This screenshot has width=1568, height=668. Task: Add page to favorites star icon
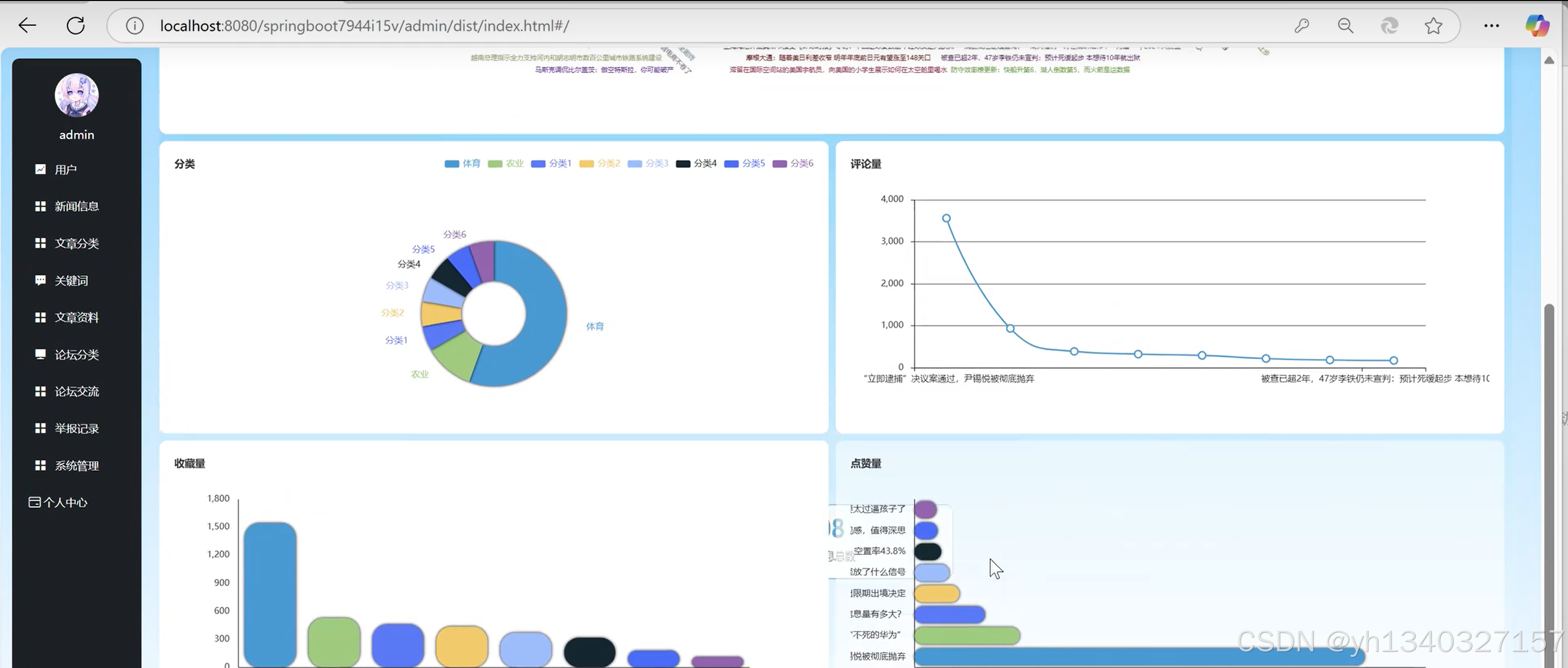click(x=1433, y=26)
